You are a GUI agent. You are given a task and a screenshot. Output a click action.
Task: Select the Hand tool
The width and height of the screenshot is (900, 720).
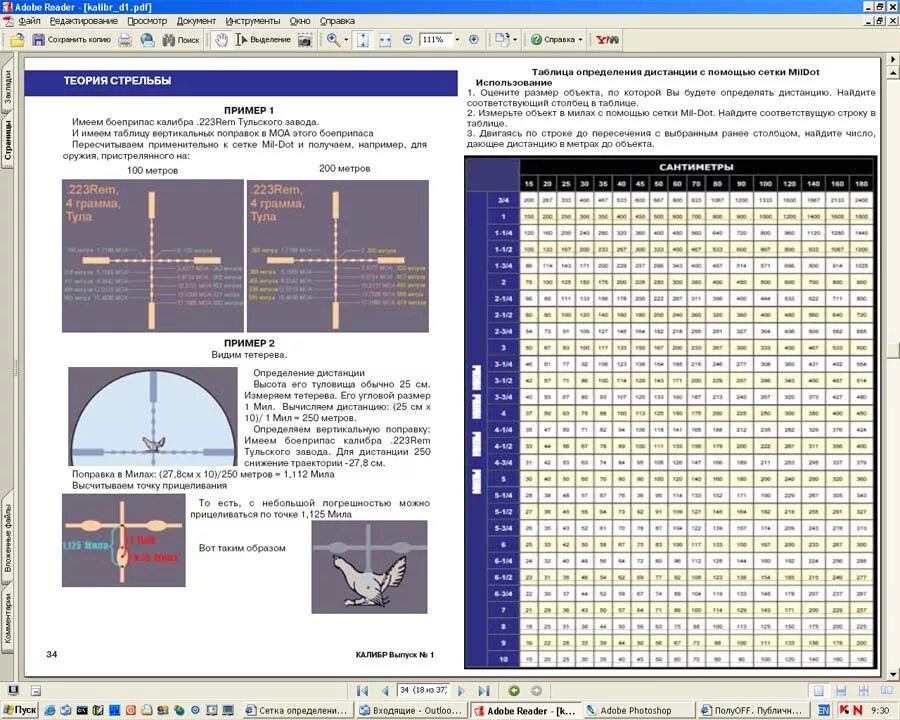click(221, 40)
